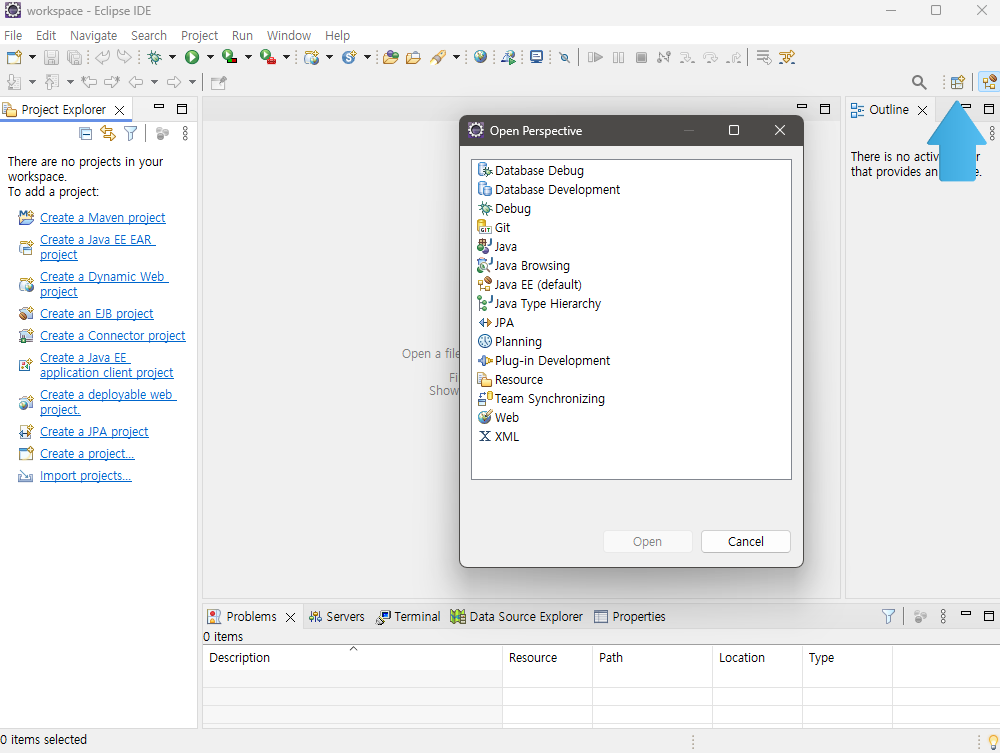Image resolution: width=1000 pixels, height=753 pixels.
Task: Expand the Run launch dropdown arrow
Action: coord(210,57)
